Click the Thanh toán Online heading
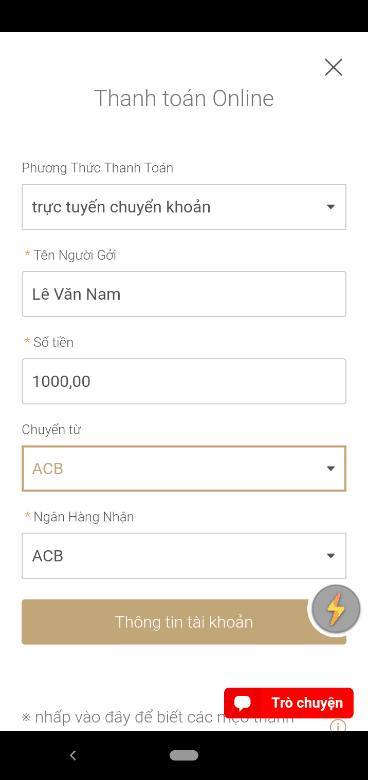Viewport: 368px width, 780px height. tap(184, 98)
